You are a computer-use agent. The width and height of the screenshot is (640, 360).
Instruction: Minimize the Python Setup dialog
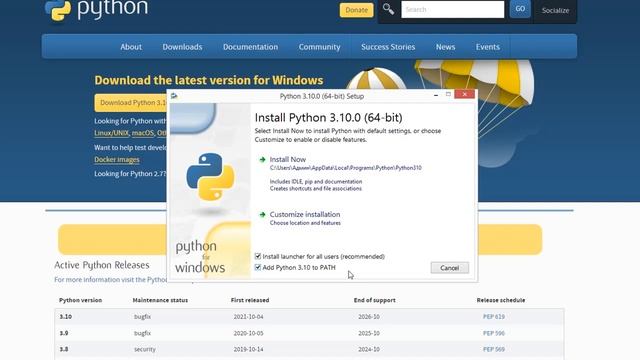click(436, 95)
